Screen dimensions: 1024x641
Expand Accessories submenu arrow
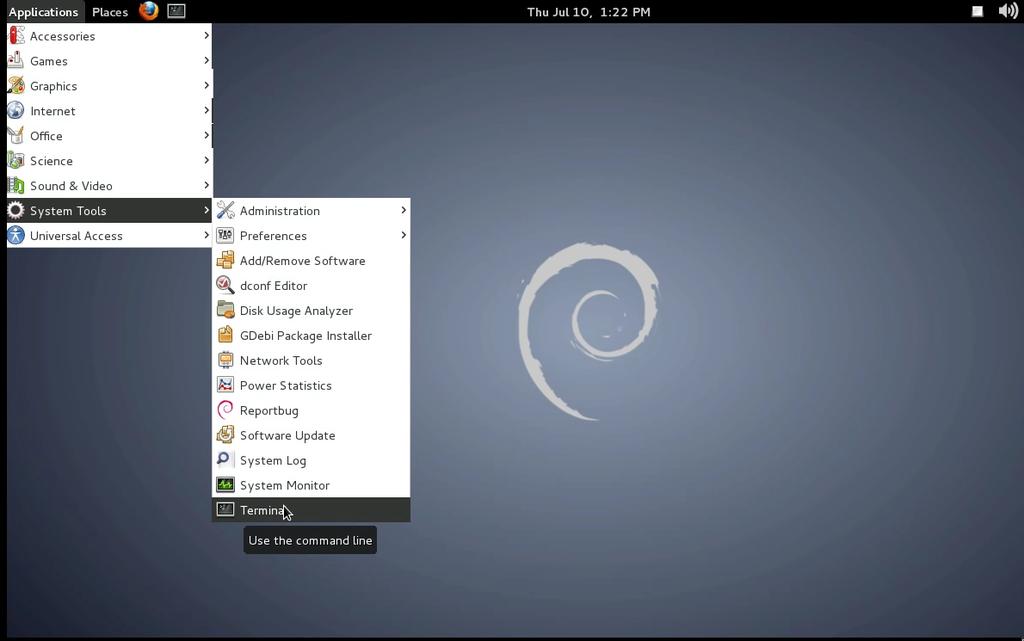point(206,35)
